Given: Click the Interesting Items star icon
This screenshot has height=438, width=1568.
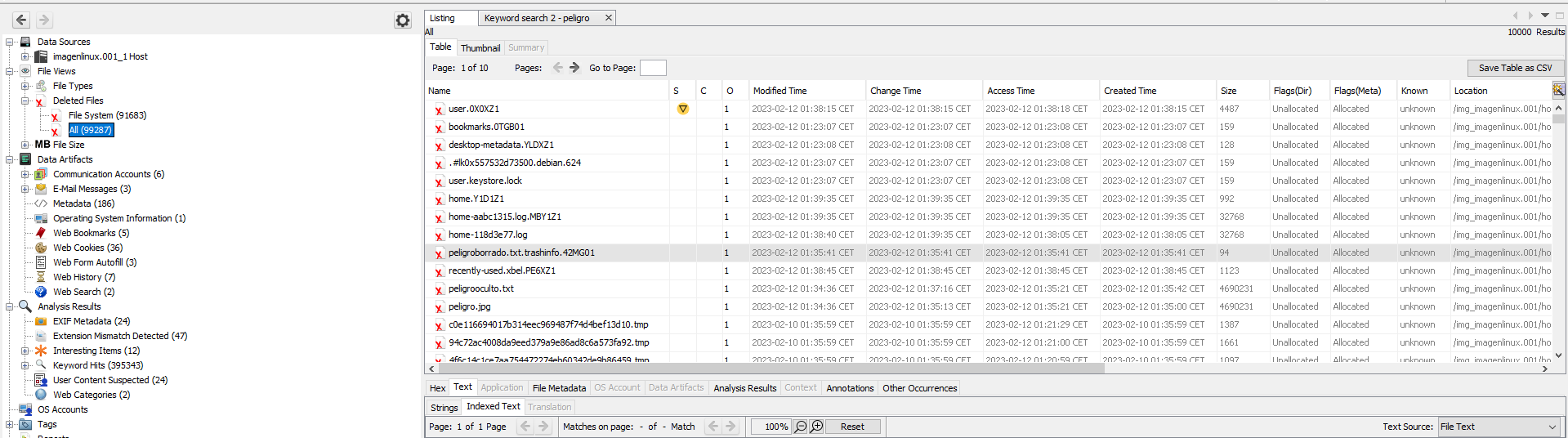Looking at the screenshot, I should (x=41, y=351).
